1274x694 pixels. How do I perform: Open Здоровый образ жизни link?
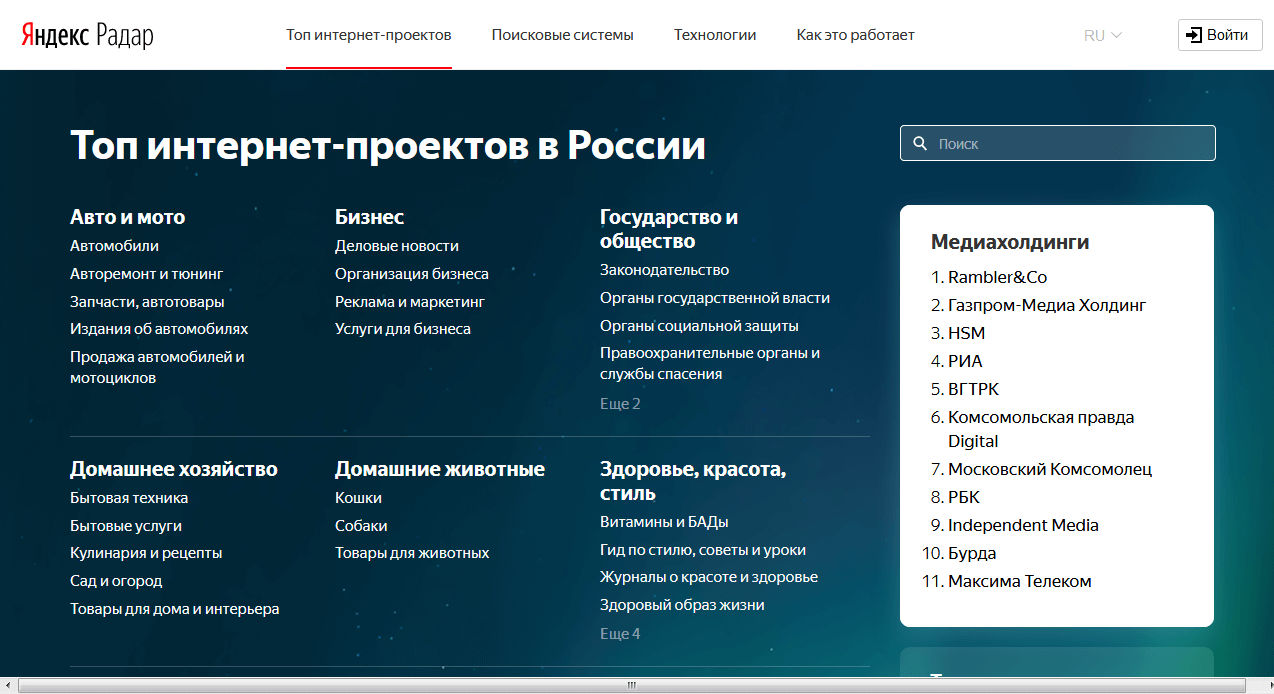coord(682,605)
